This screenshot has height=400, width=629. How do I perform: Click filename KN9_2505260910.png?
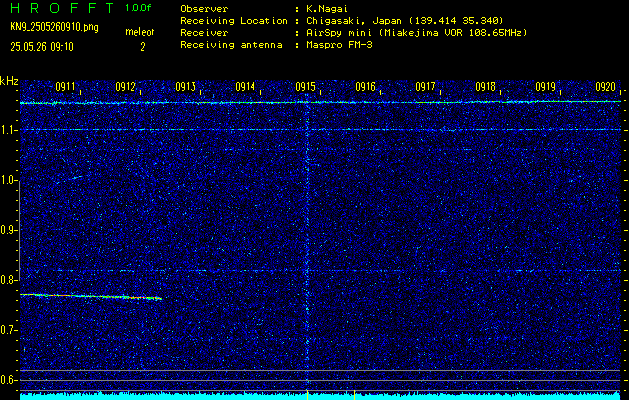tap(54, 27)
